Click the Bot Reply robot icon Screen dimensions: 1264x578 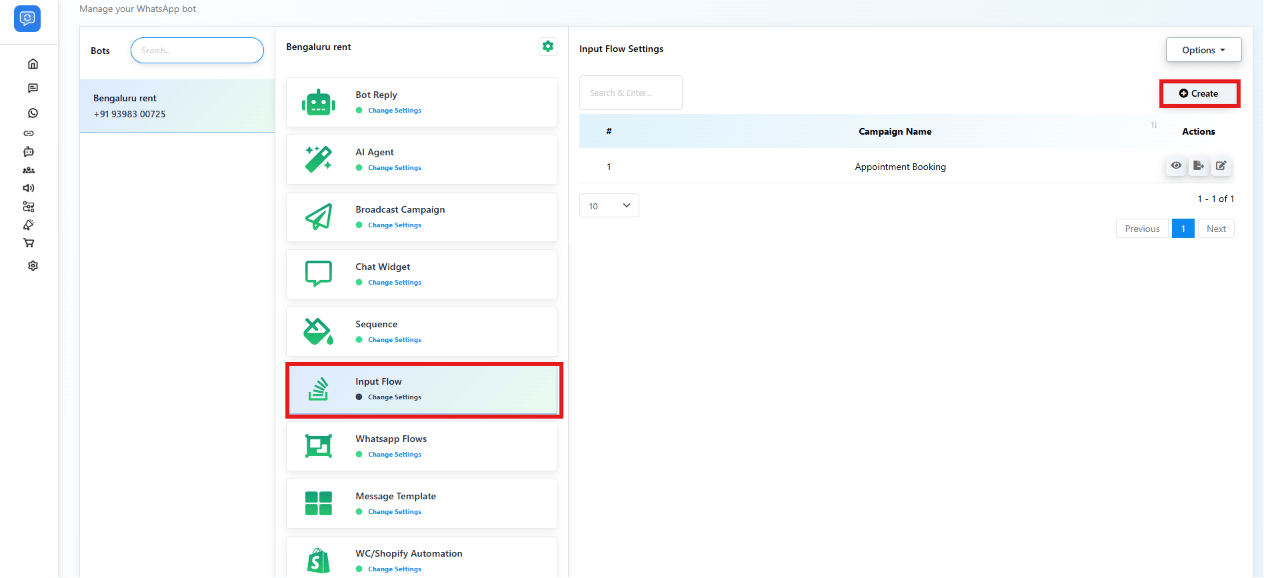click(x=318, y=102)
